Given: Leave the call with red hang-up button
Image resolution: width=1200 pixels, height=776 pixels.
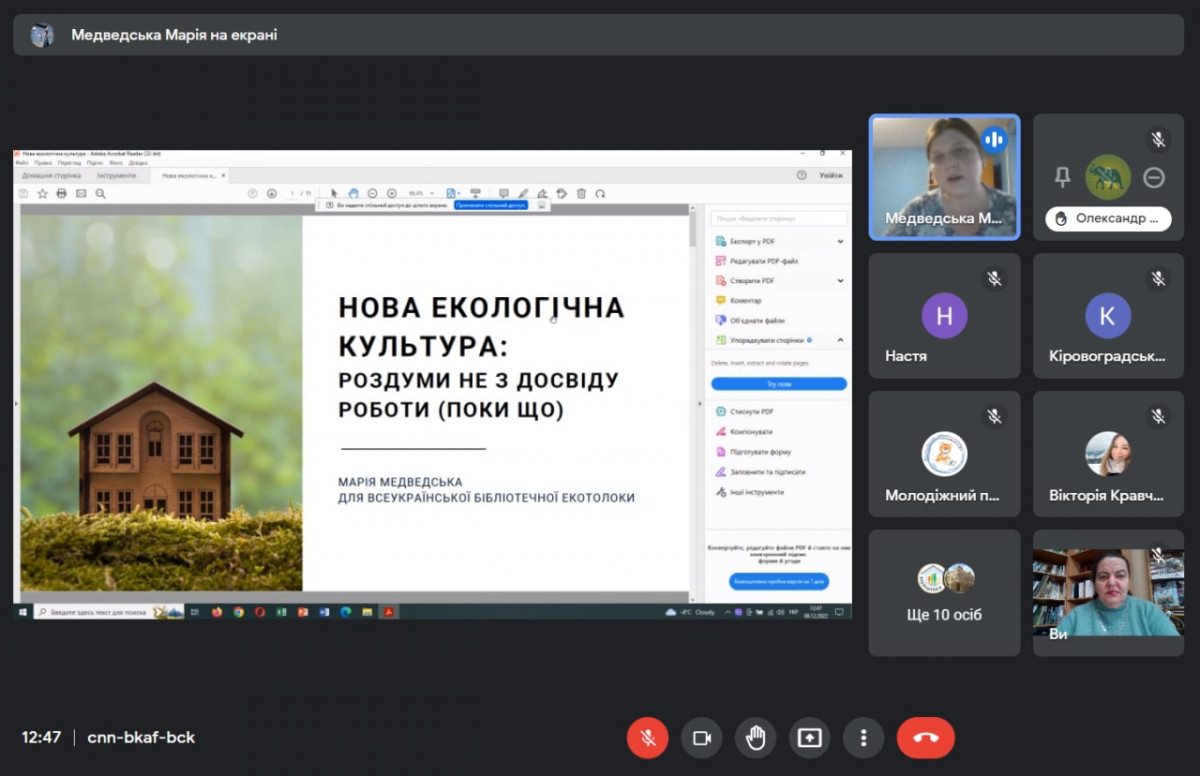Looking at the screenshot, I should click(925, 738).
